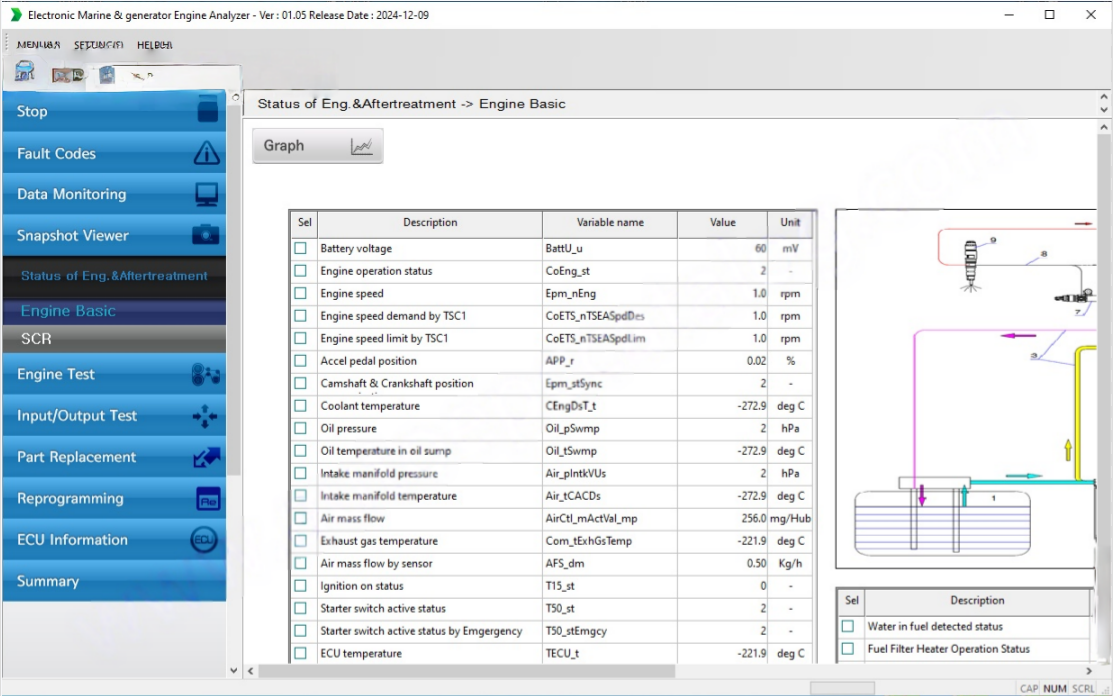1113x696 pixels.
Task: Open the Setting menu
Action: (x=98, y=45)
